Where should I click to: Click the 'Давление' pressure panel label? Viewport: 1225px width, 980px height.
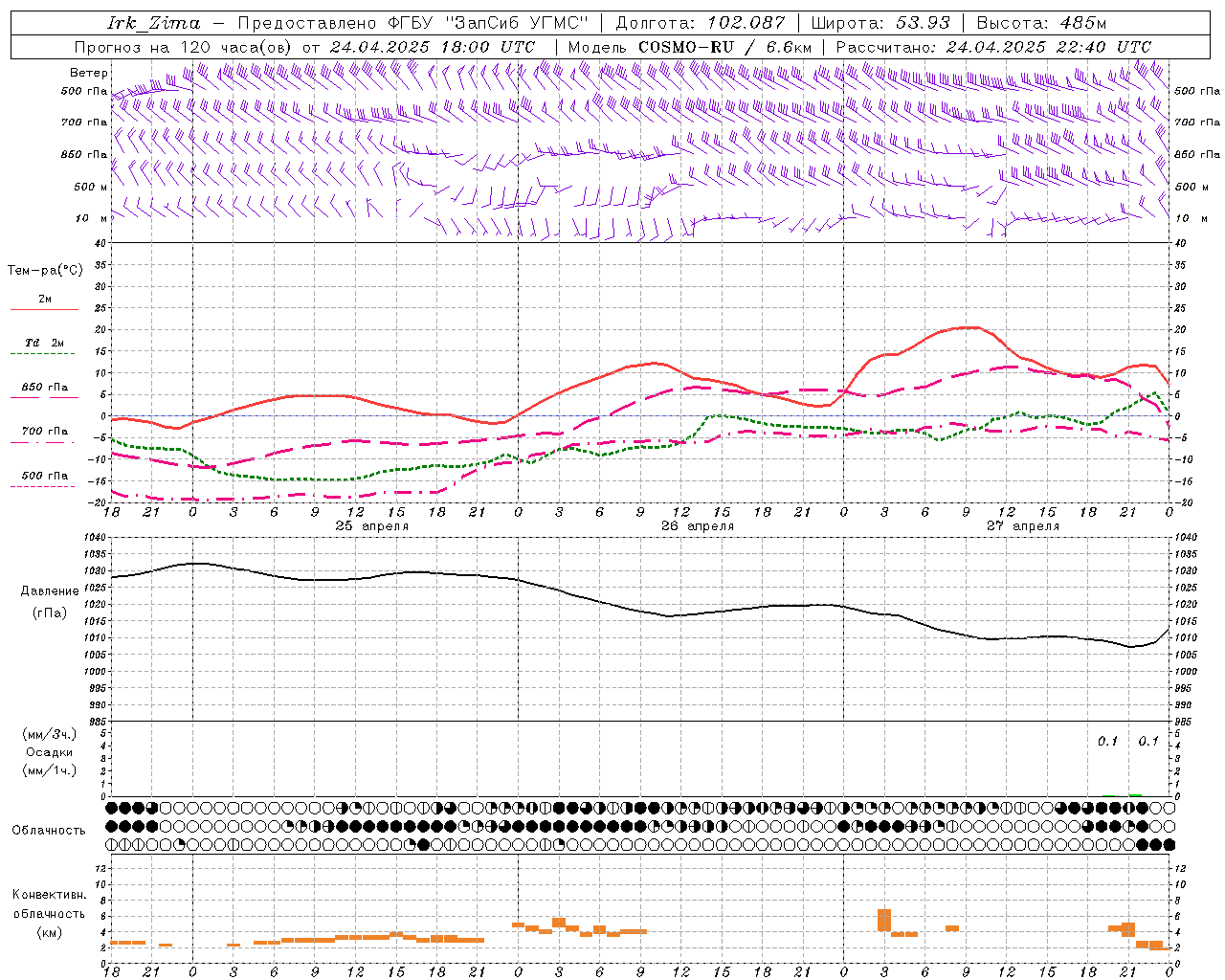coord(50,591)
